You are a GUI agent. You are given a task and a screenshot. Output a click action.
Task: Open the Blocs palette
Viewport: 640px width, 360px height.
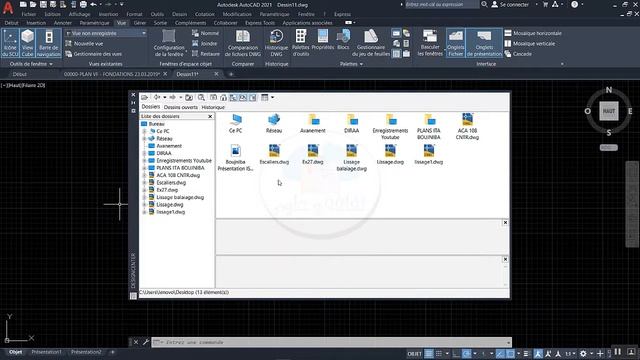343,40
